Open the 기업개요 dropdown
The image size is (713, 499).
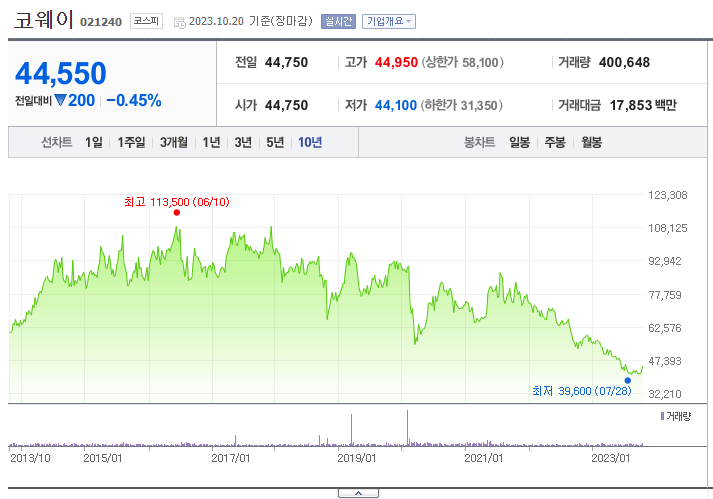click(389, 21)
